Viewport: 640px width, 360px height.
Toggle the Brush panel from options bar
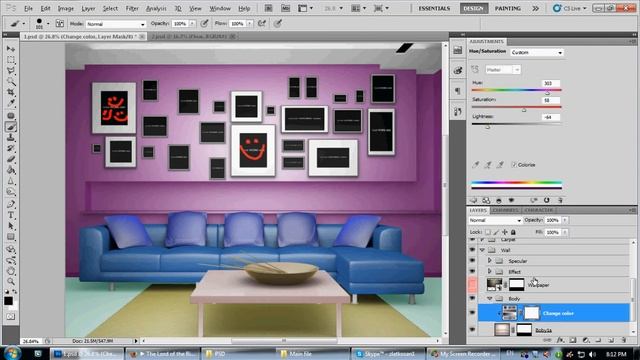pos(60,24)
